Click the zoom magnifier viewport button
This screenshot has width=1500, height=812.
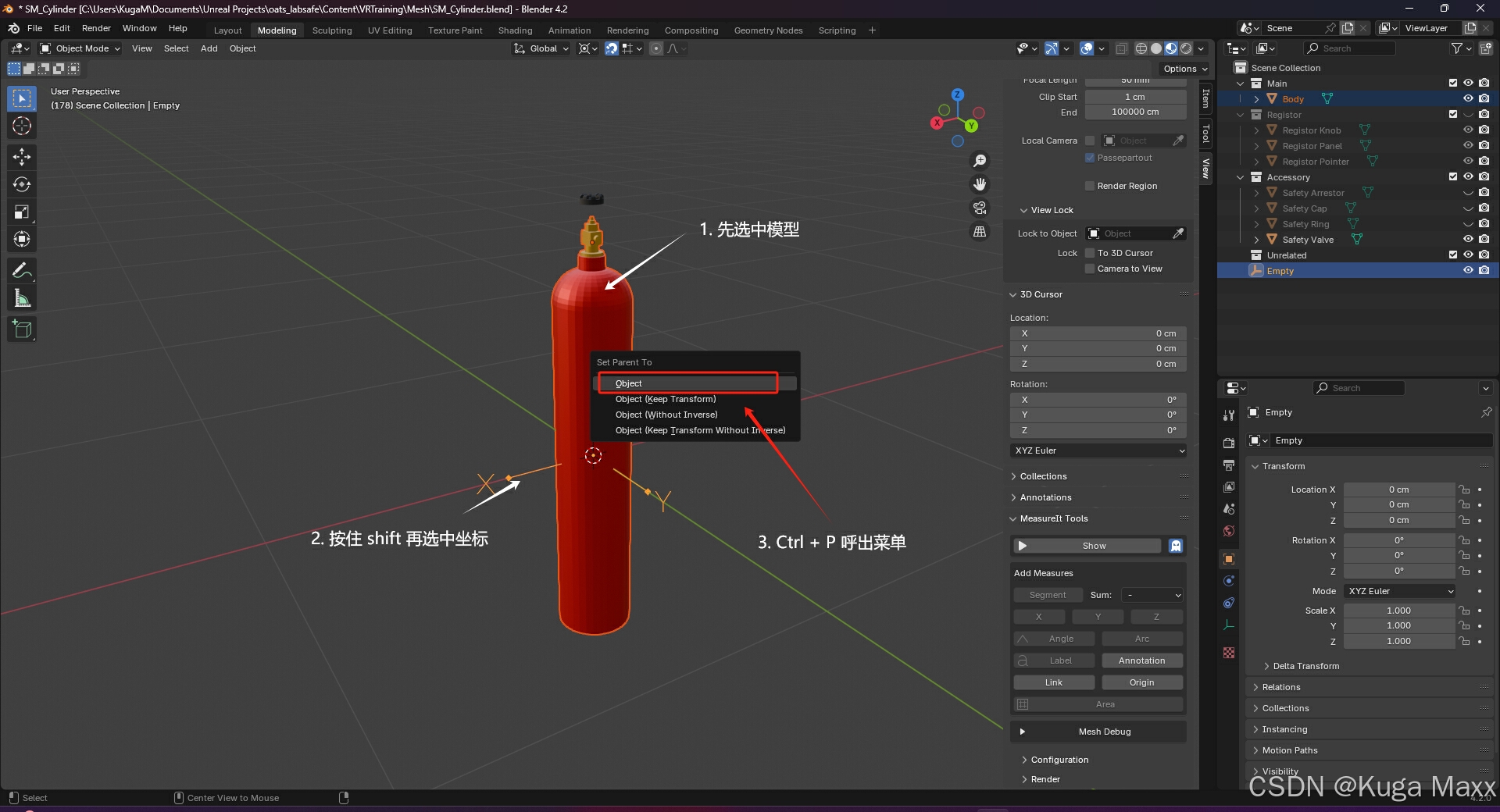(979, 161)
